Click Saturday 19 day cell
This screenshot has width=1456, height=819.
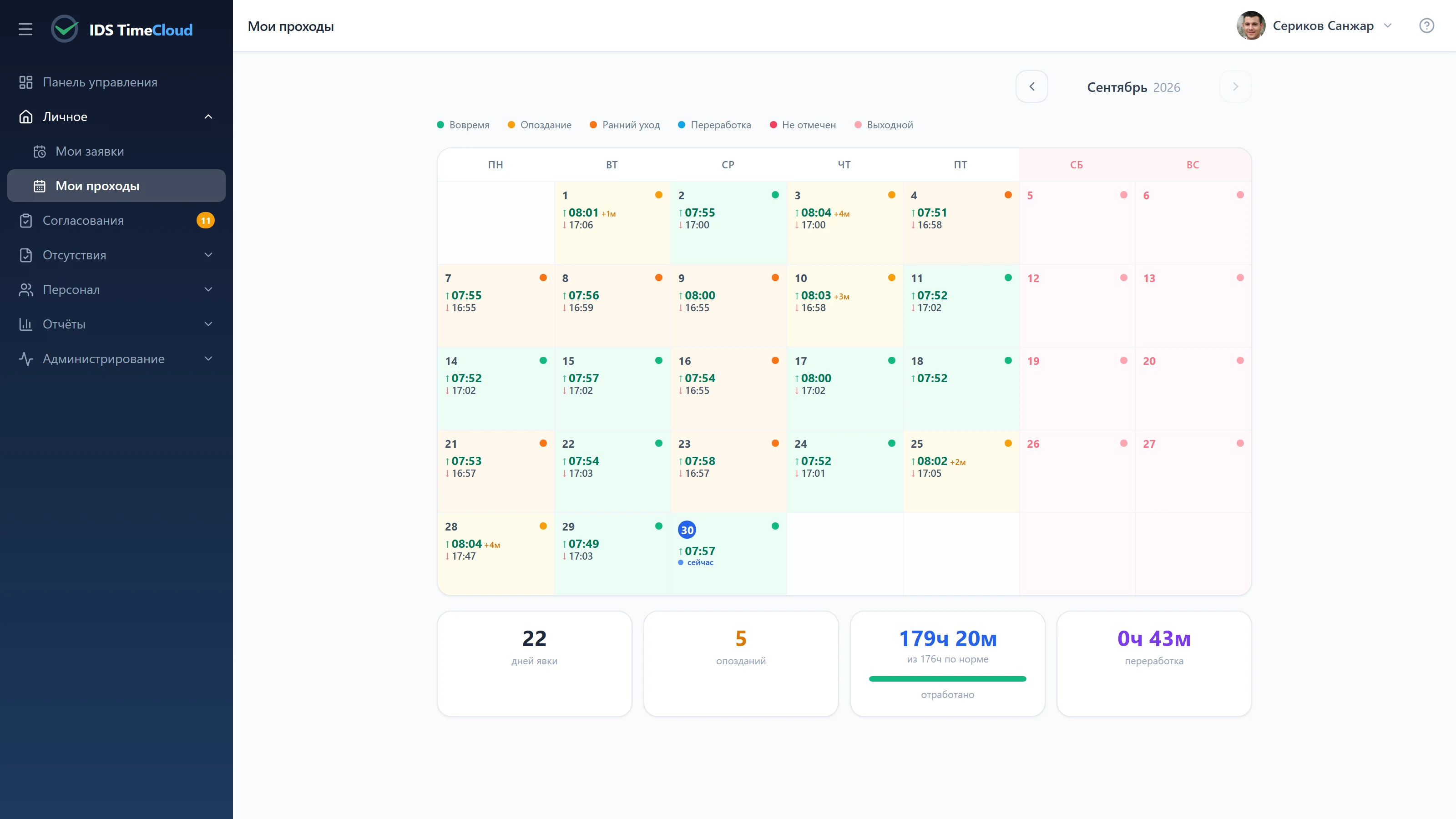[x=1077, y=388]
